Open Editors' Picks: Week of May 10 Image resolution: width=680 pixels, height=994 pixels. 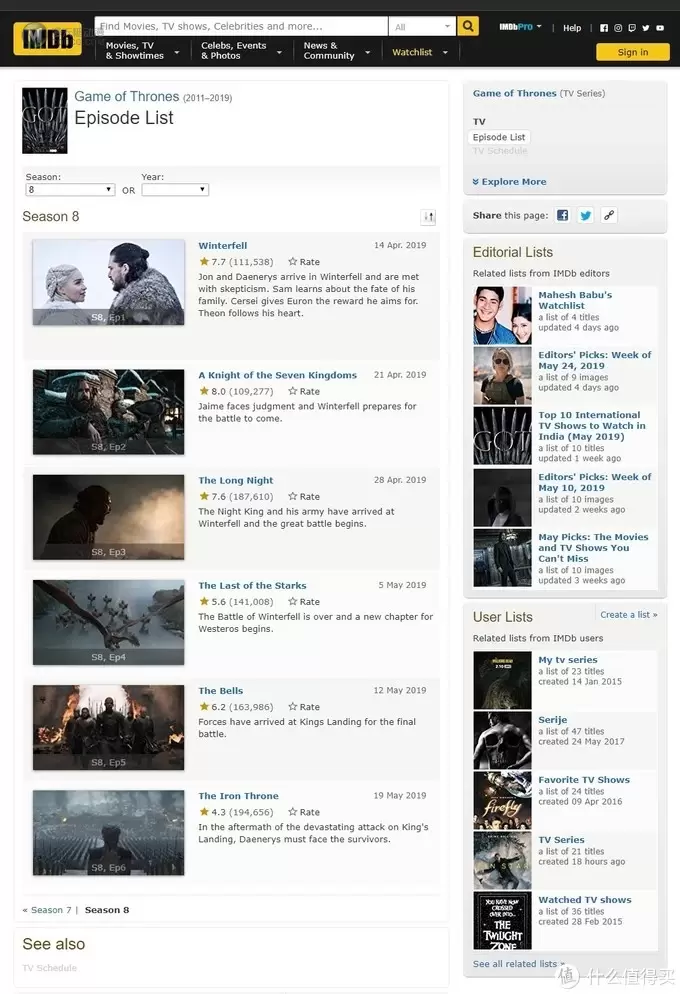click(x=594, y=482)
